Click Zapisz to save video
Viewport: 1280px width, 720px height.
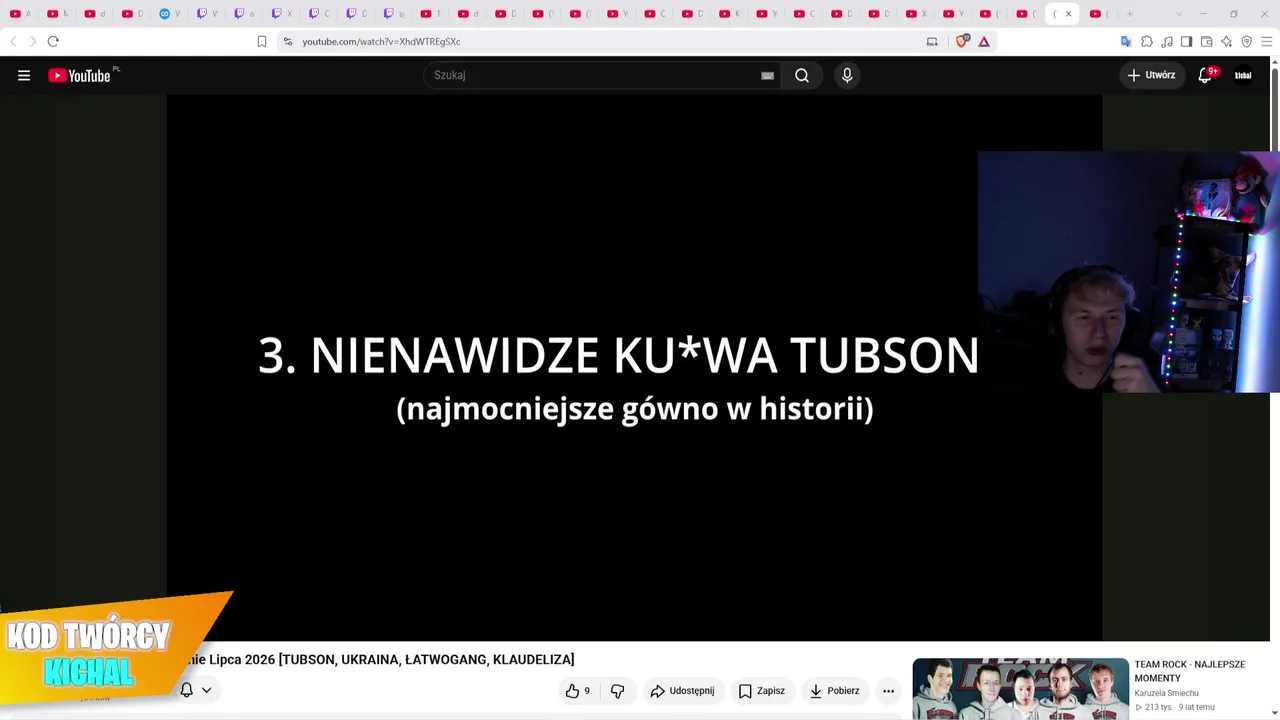761,691
